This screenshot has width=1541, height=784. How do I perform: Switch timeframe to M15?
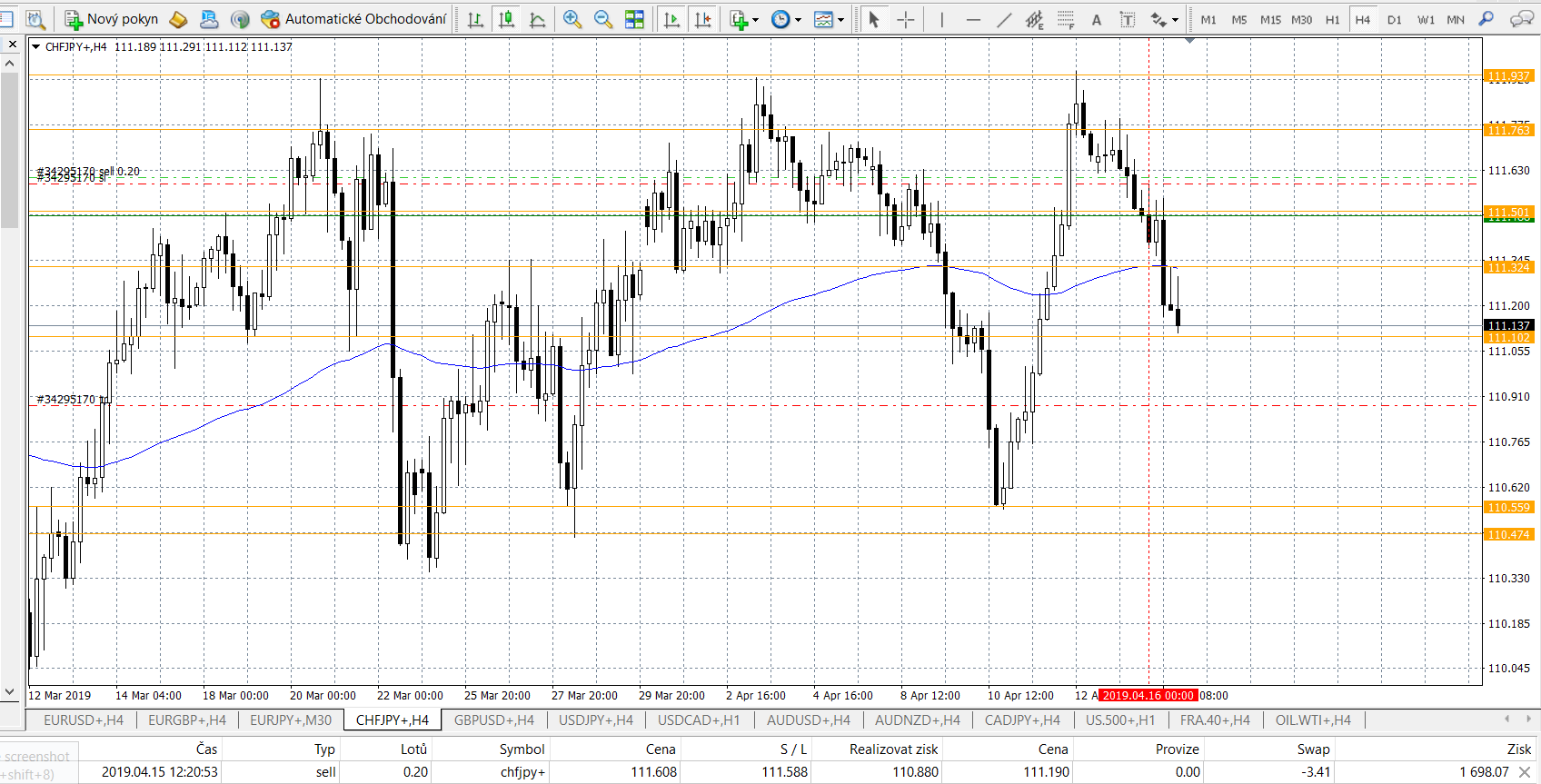click(x=1270, y=19)
